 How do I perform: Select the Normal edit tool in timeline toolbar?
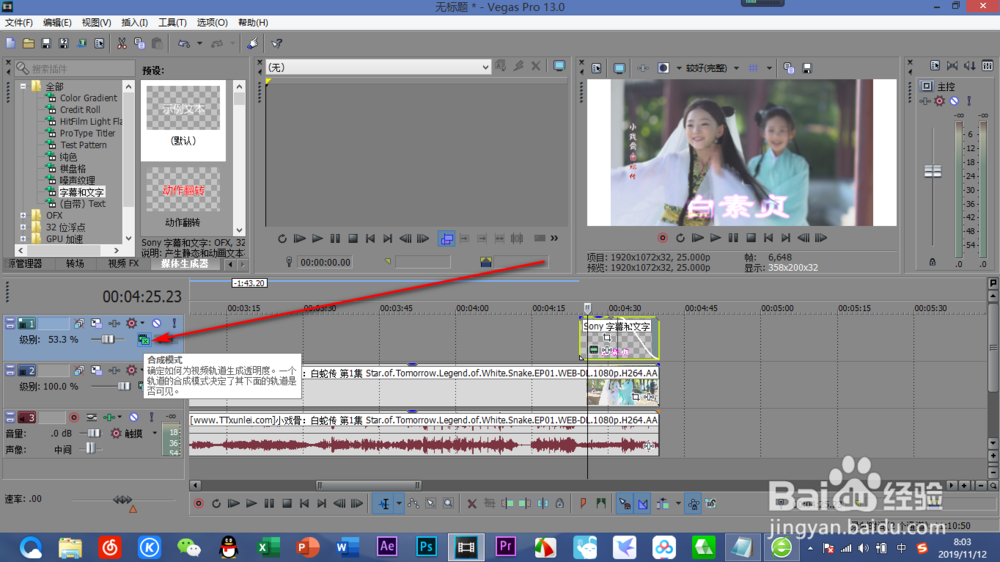click(x=385, y=504)
